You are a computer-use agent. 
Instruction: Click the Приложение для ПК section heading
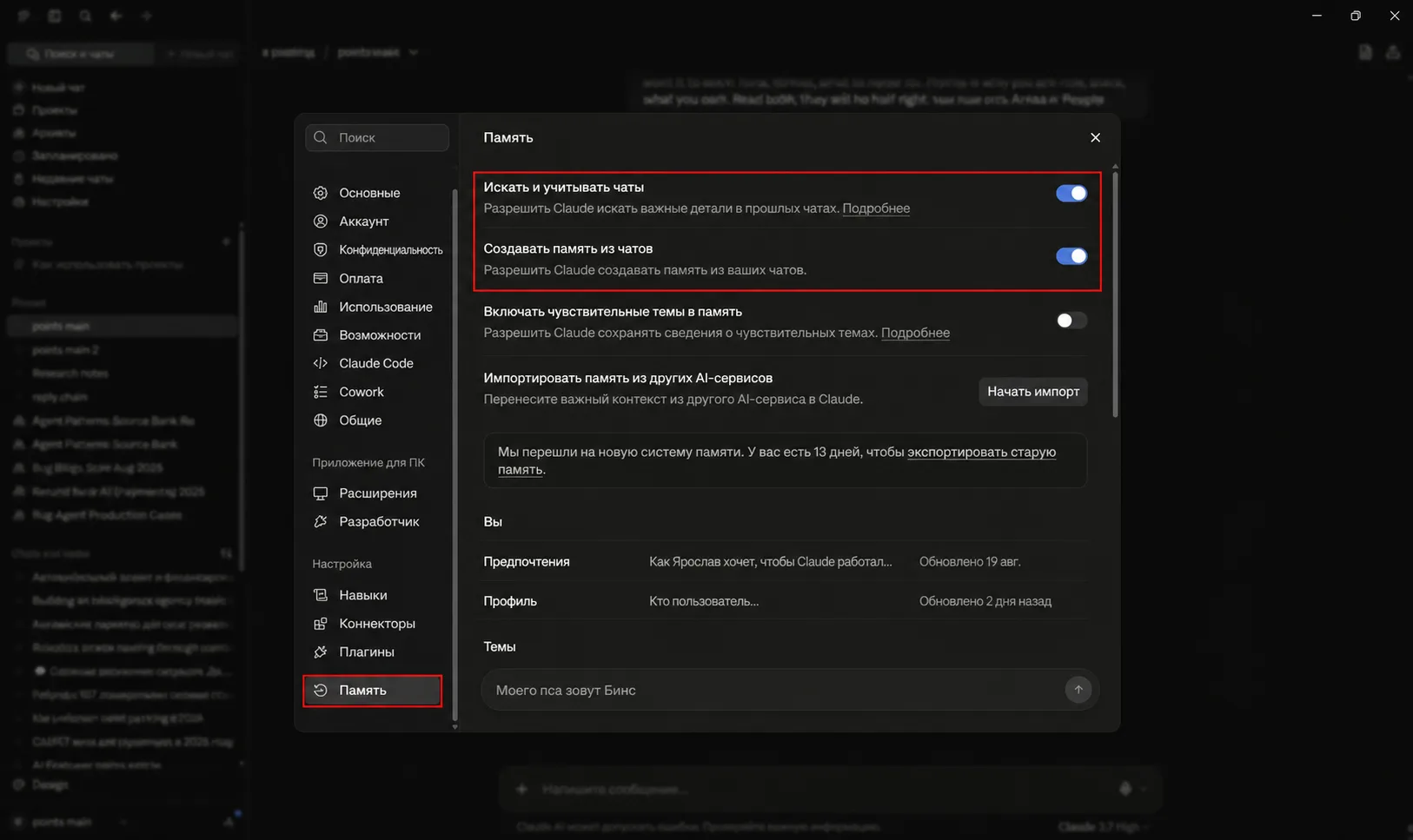tap(368, 462)
